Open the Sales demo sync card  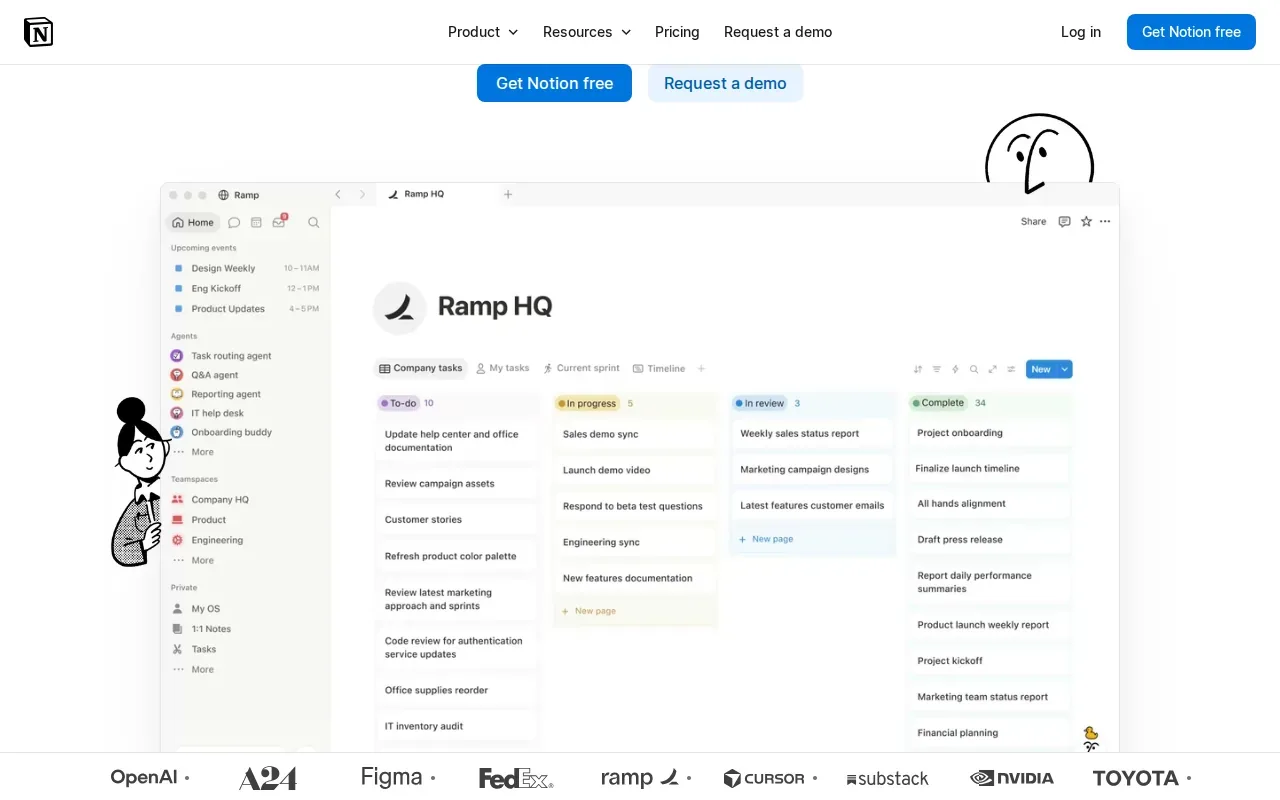pyautogui.click(x=634, y=435)
